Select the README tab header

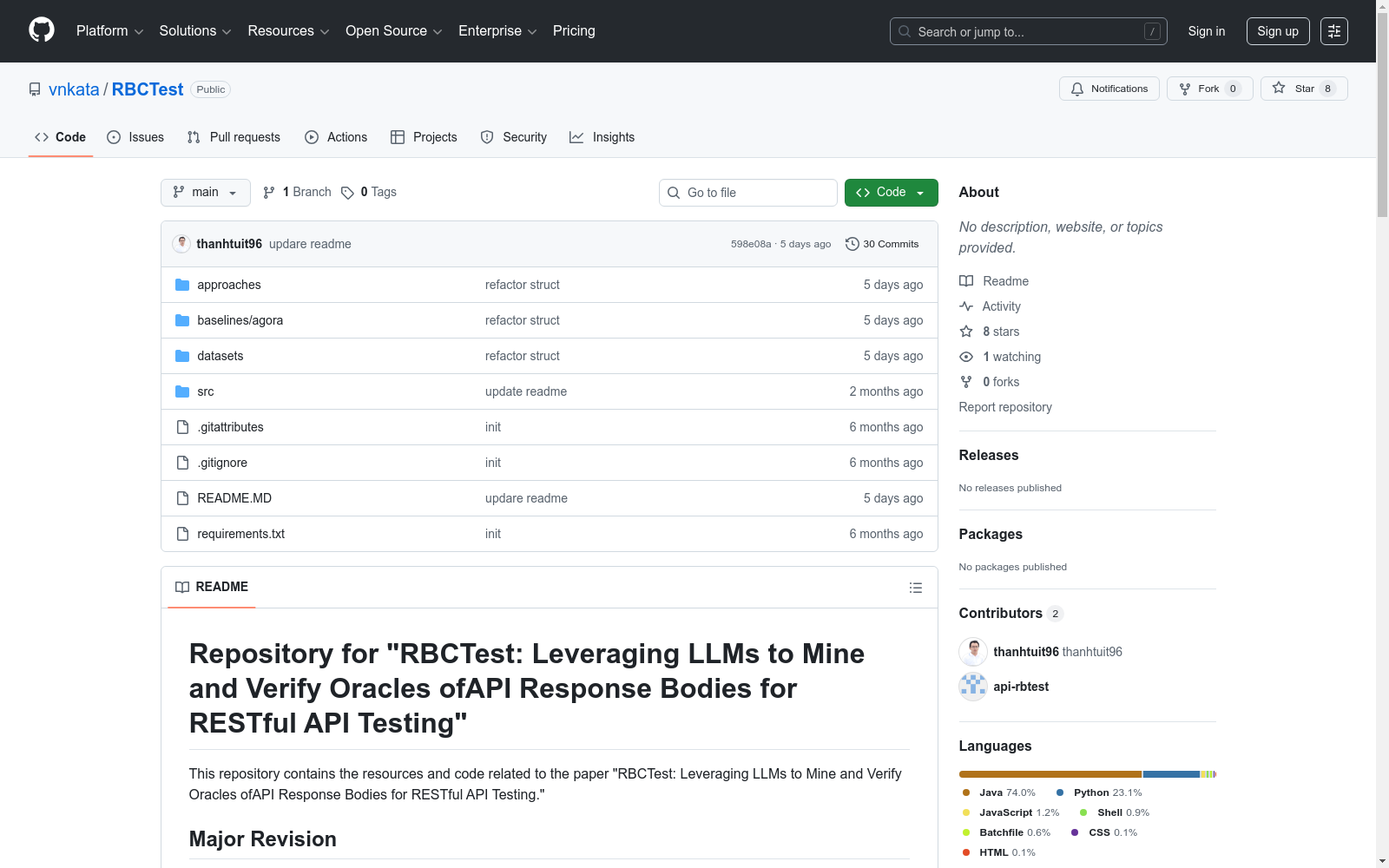(212, 588)
